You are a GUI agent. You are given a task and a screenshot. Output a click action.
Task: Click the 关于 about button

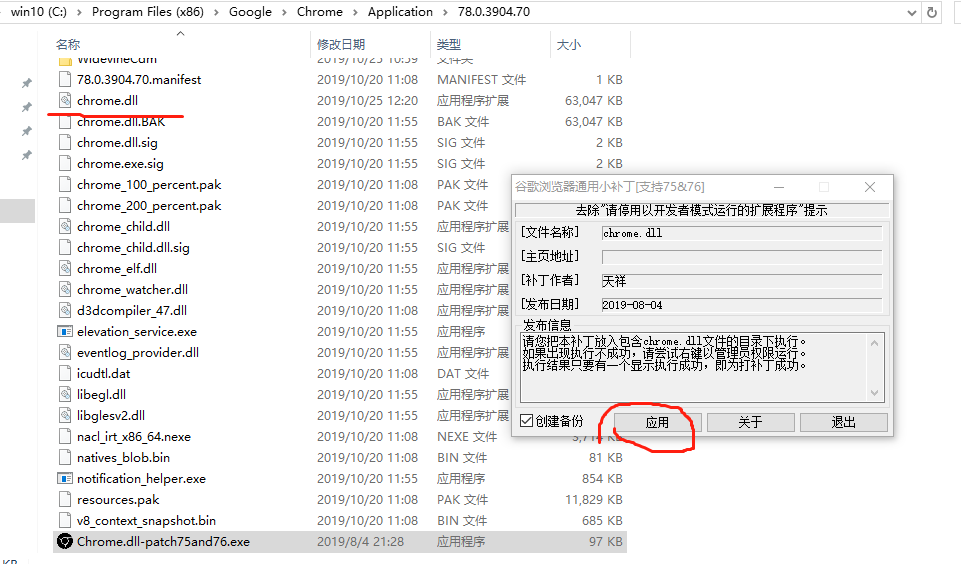[x=750, y=422]
